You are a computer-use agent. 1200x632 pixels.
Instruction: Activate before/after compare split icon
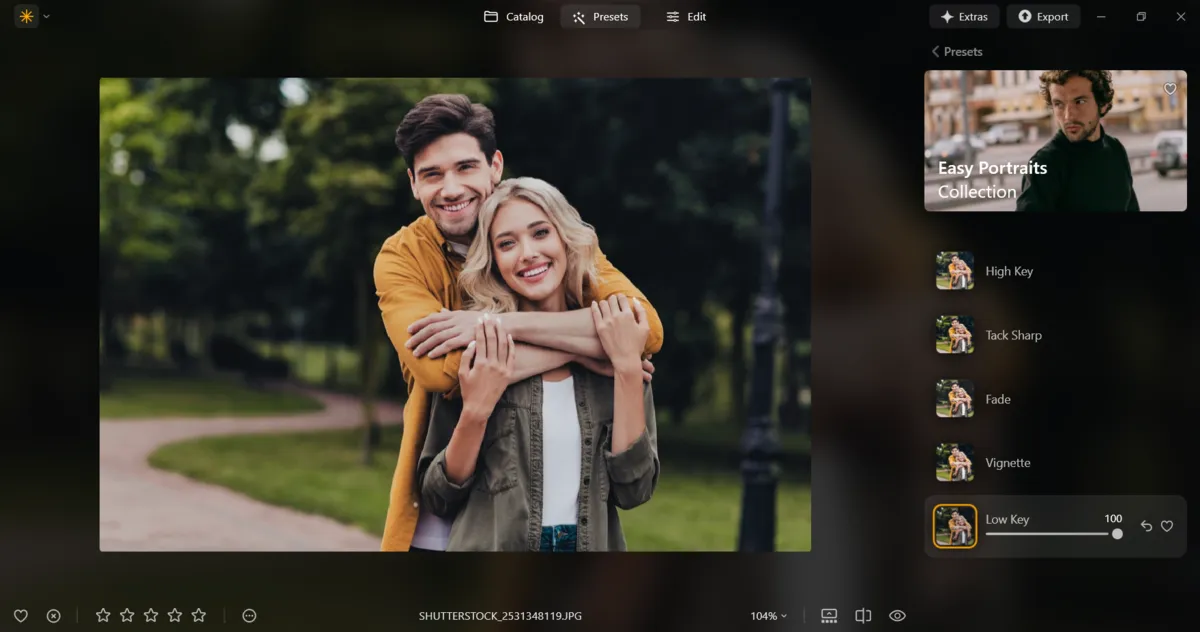863,616
